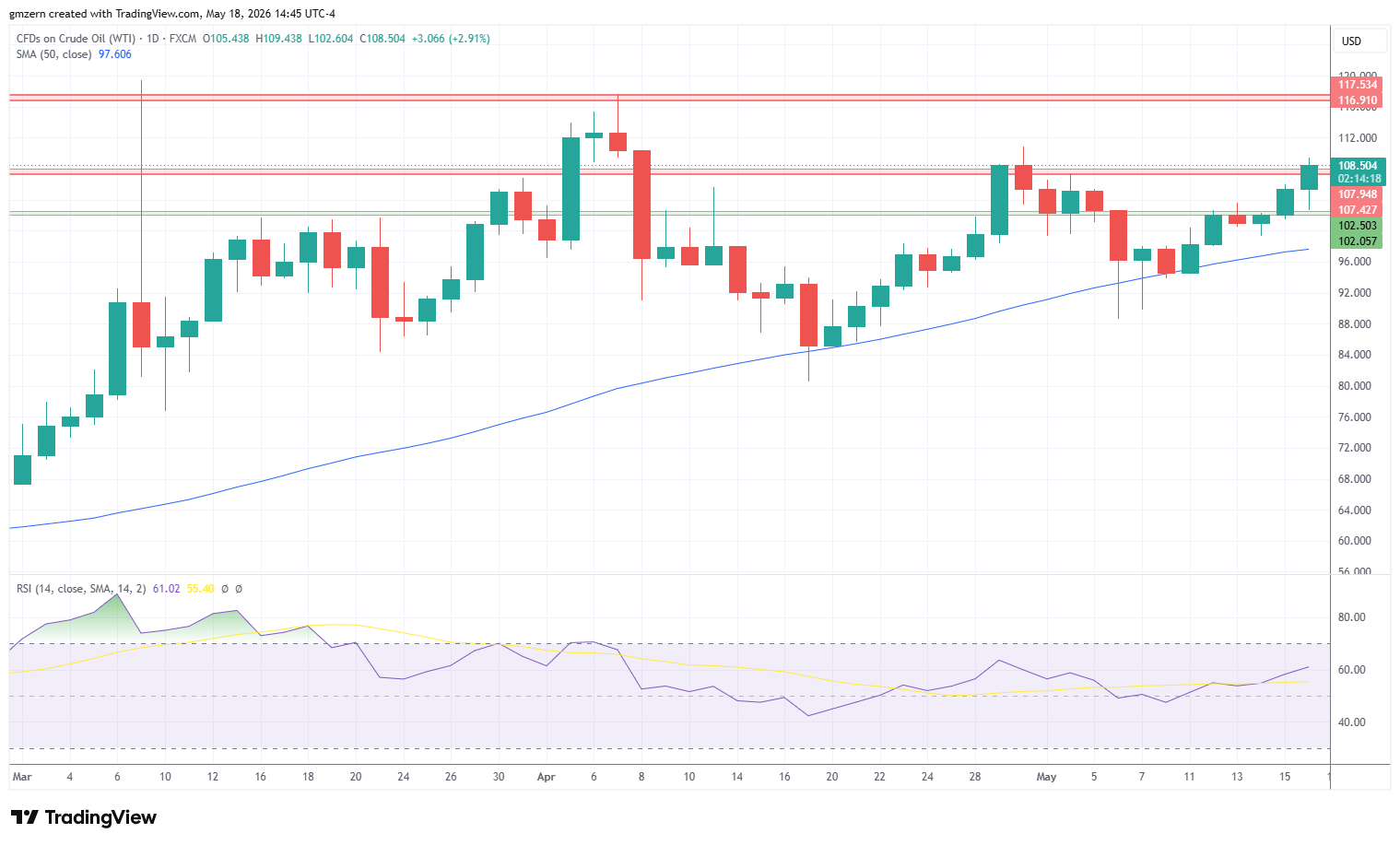This screenshot has width=1400, height=845.
Task: Click the date 30 on time axis
Action: tap(499, 777)
